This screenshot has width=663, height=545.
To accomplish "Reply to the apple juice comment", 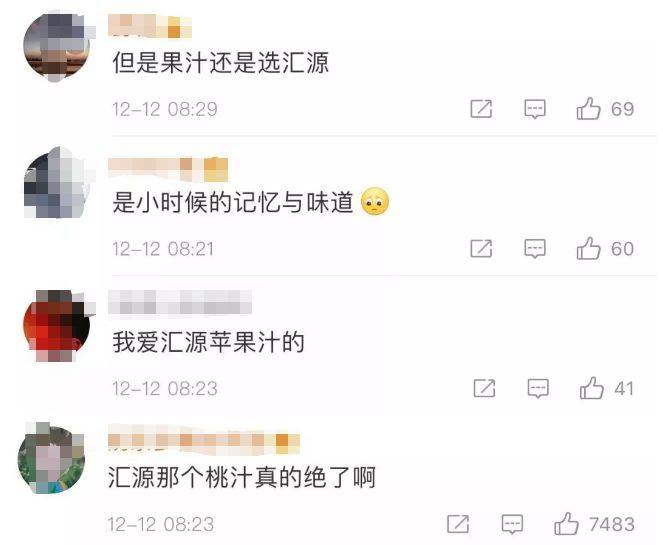I will tap(538, 388).
